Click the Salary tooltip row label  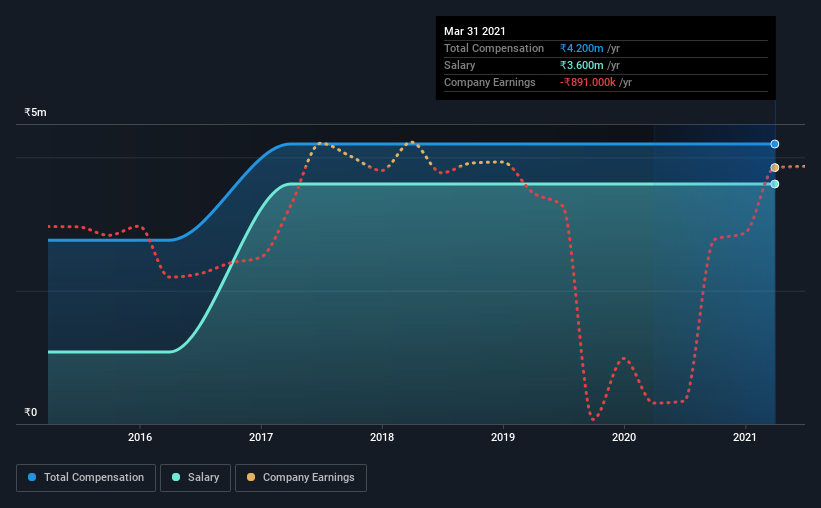pyautogui.click(x=459, y=65)
